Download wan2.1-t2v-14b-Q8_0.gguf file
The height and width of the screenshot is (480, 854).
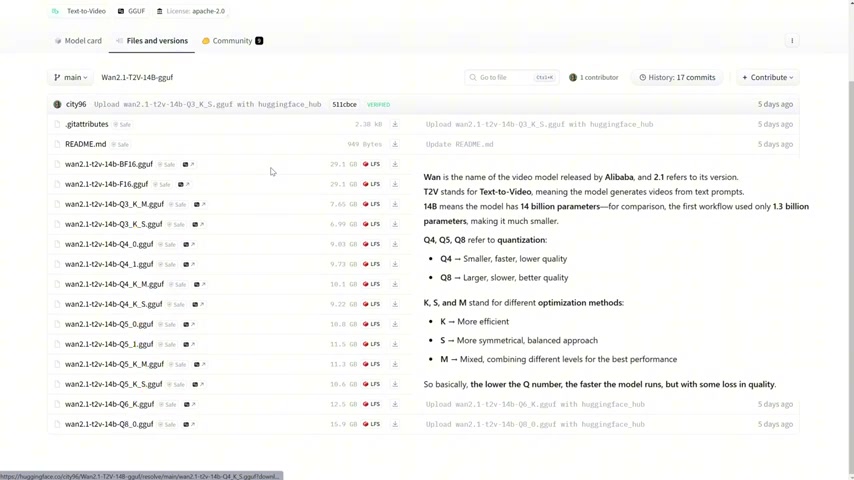click(x=395, y=424)
